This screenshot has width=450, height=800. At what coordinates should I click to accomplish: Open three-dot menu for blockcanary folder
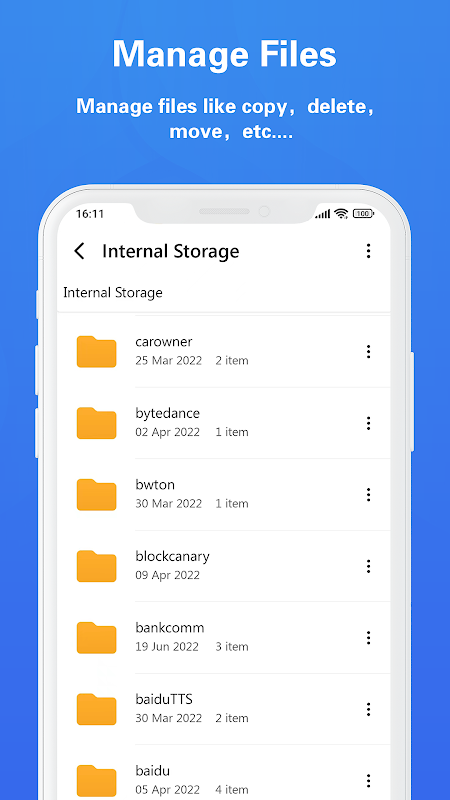coord(368,566)
